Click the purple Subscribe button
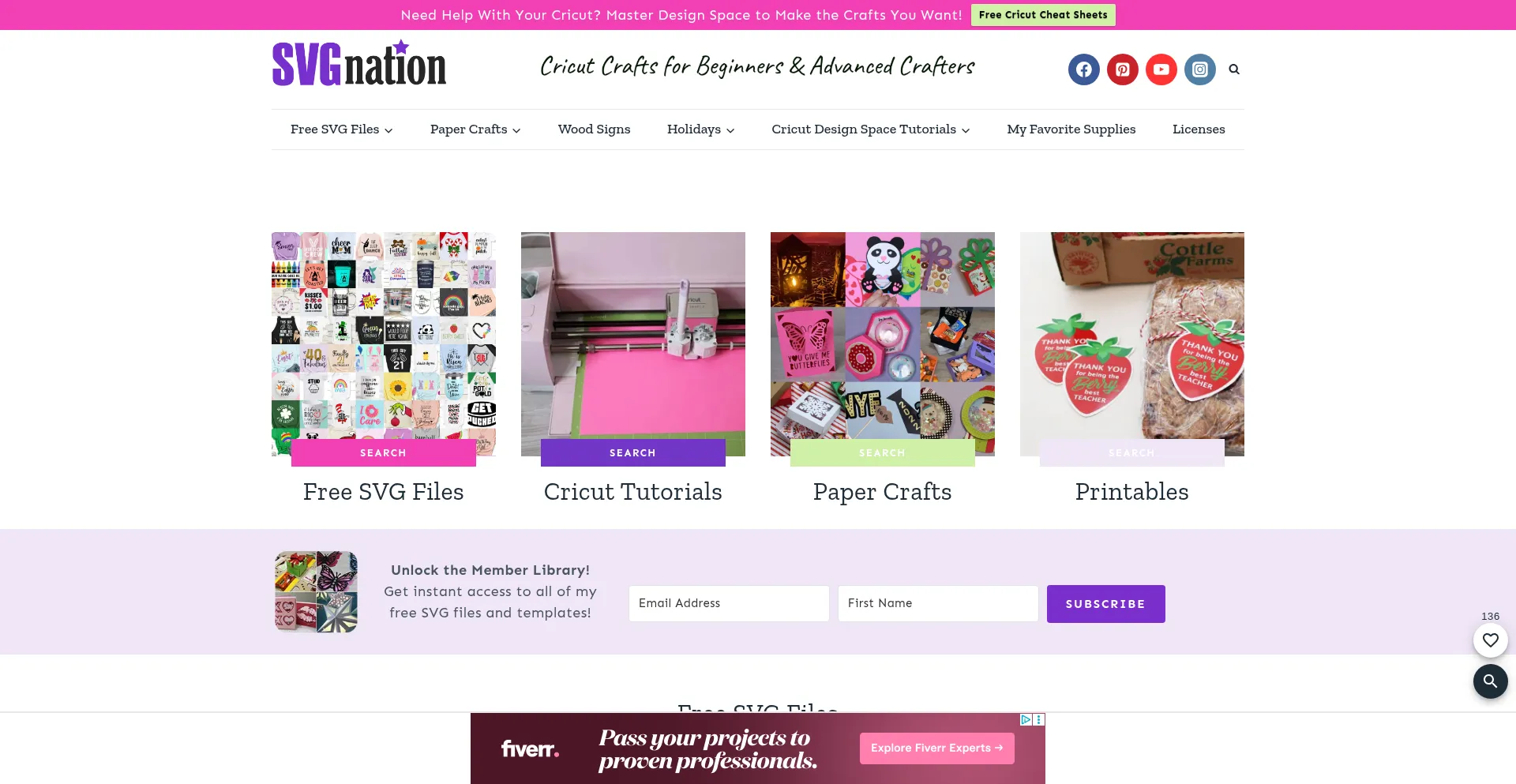This screenshot has height=784, width=1516. click(x=1105, y=604)
